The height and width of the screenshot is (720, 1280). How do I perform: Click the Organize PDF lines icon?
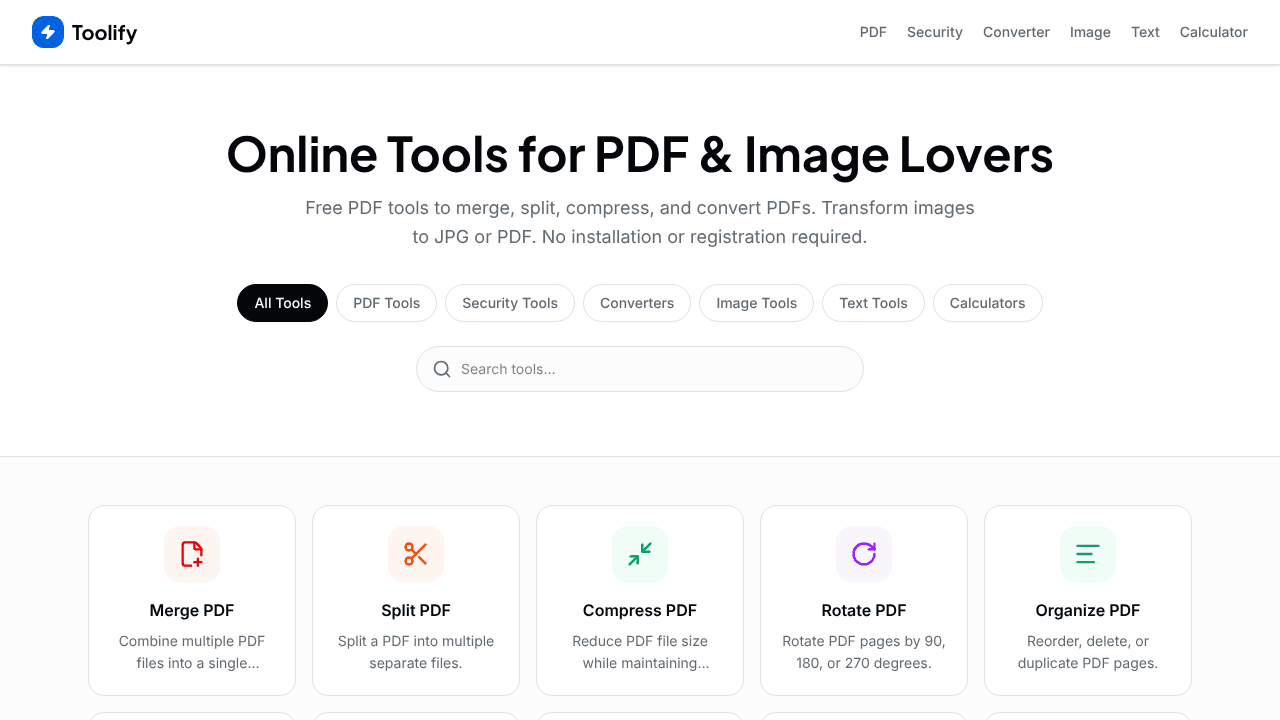(1088, 554)
